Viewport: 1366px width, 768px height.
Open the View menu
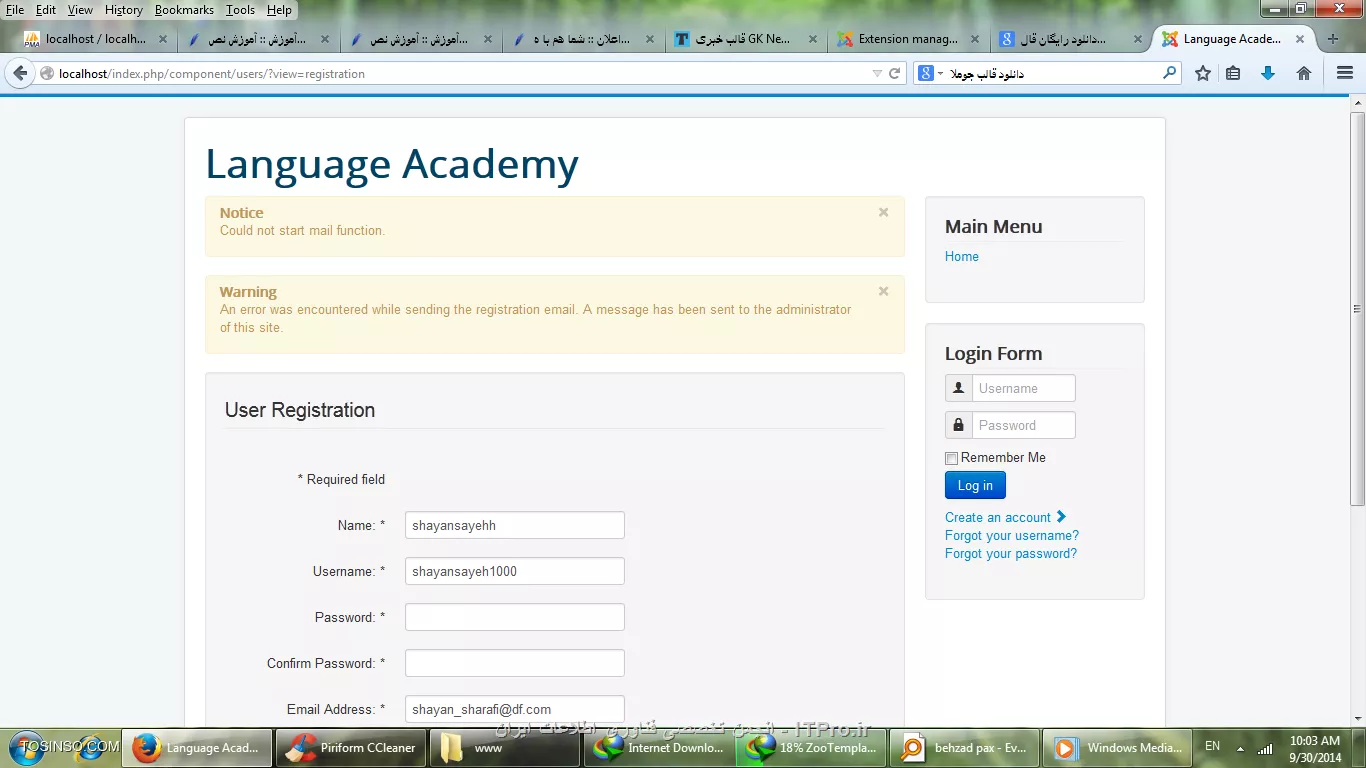(80, 10)
